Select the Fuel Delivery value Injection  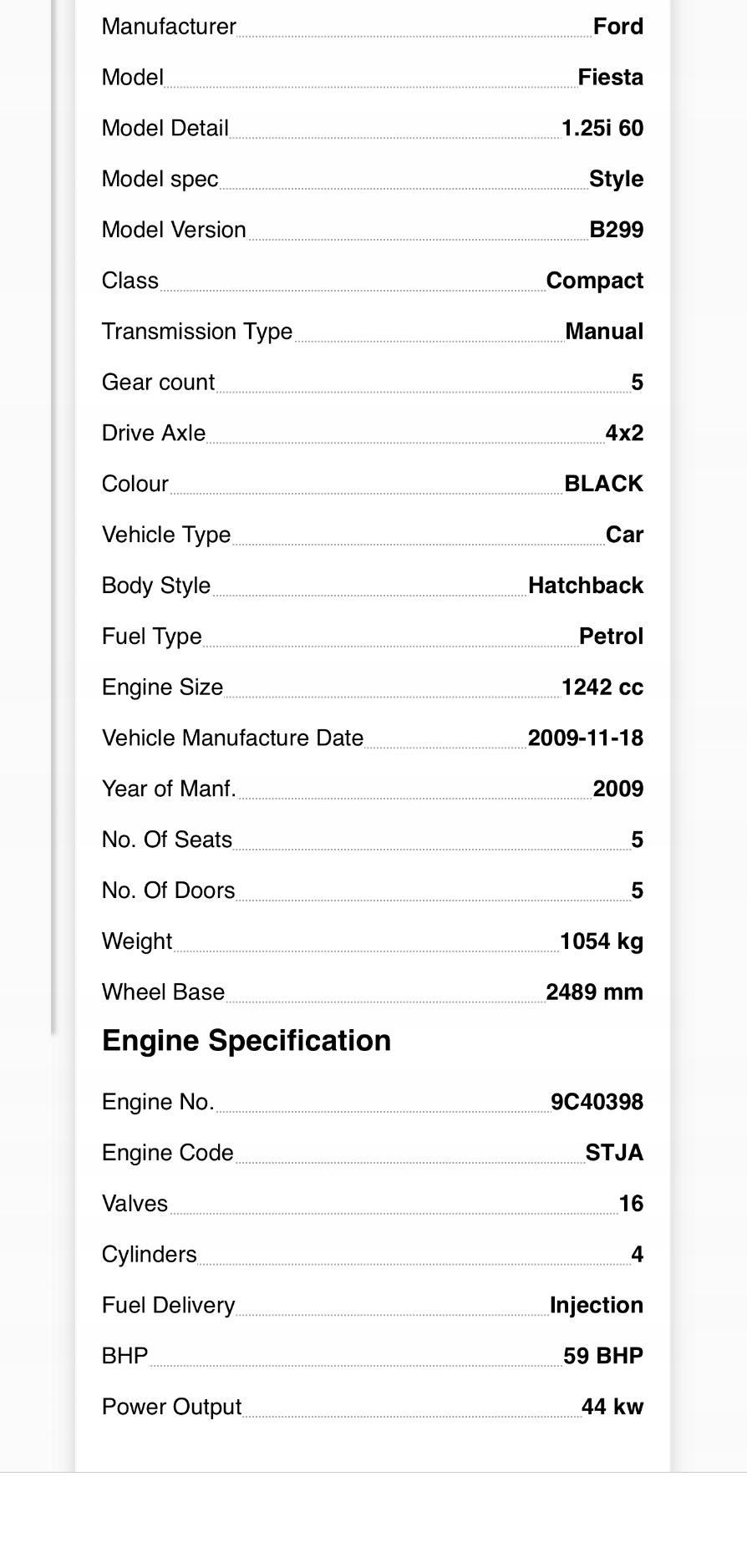click(597, 1305)
